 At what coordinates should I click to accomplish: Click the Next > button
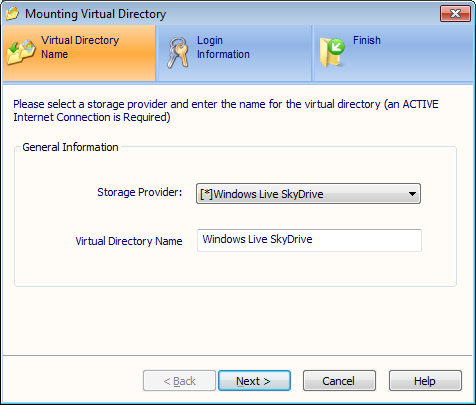pyautogui.click(x=254, y=381)
